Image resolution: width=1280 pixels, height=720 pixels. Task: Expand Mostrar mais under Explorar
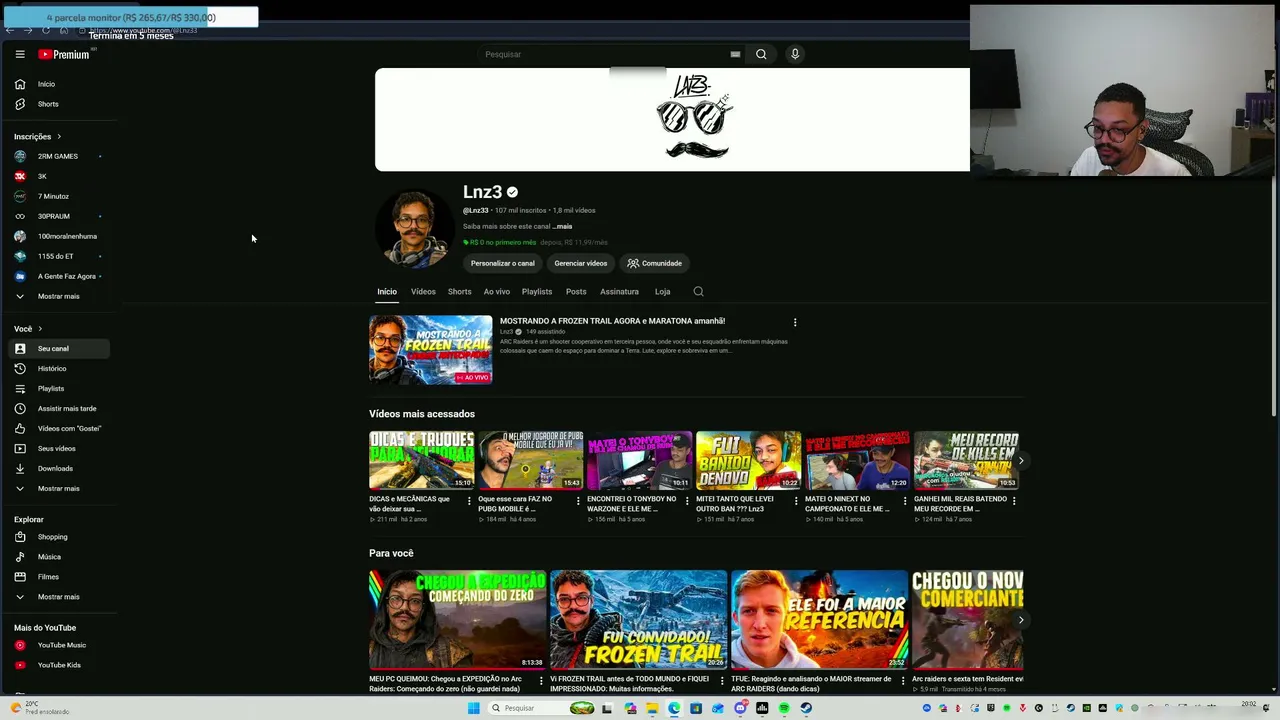click(x=59, y=597)
